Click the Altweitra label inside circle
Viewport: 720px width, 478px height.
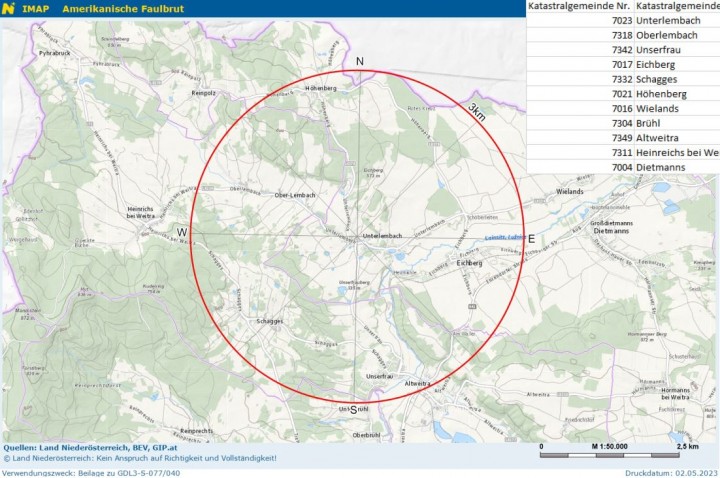[x=417, y=384]
